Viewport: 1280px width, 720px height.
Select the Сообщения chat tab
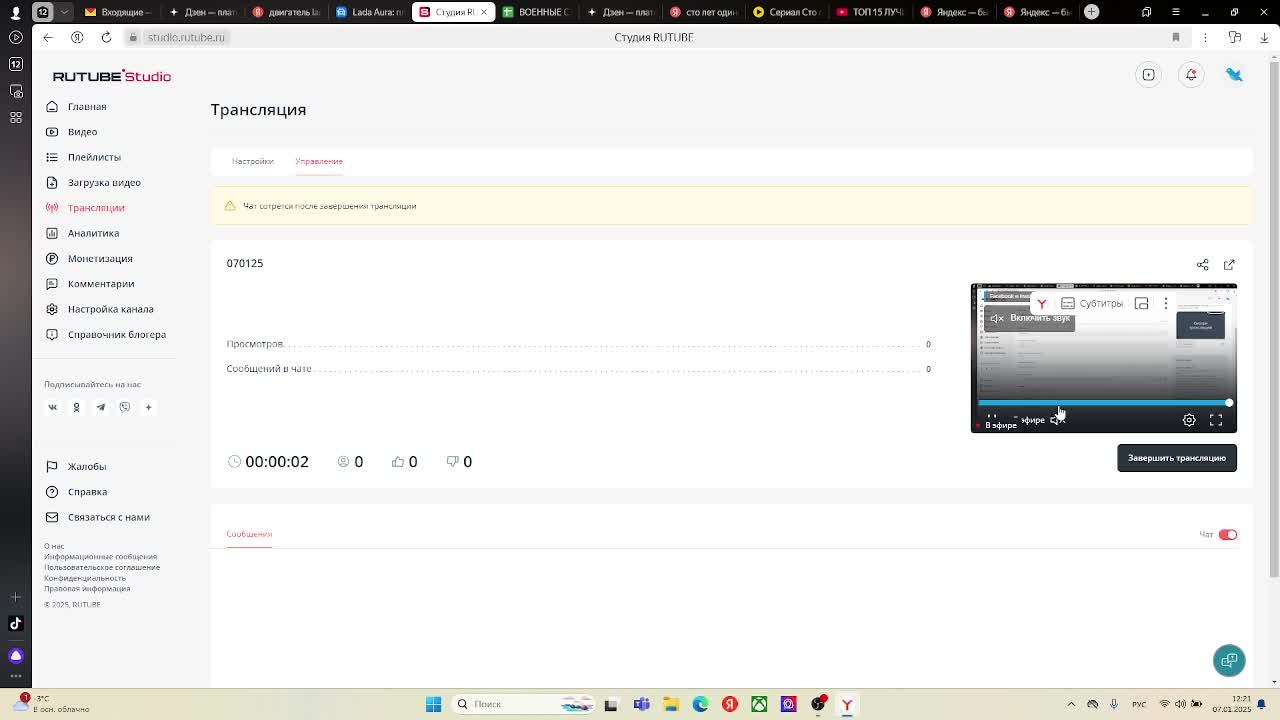click(x=249, y=534)
